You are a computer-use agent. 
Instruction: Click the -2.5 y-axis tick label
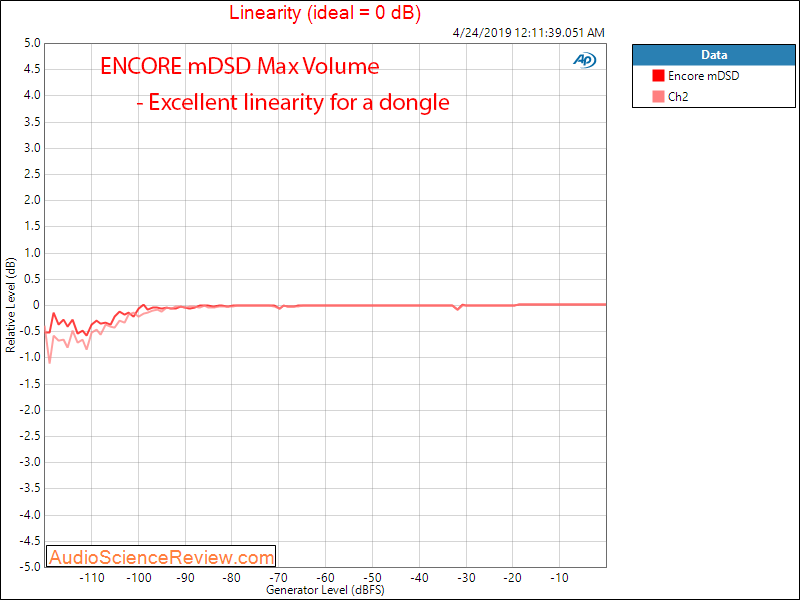(30, 436)
